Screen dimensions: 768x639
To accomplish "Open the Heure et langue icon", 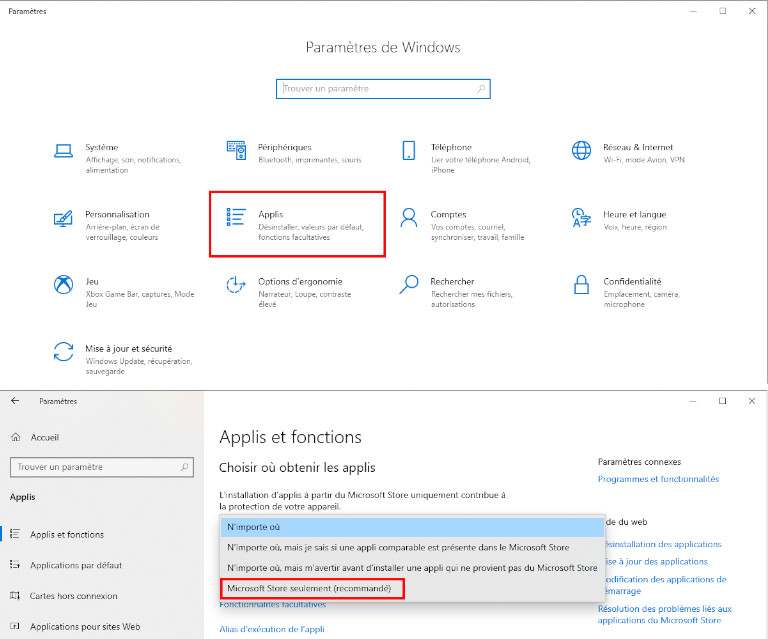I will tap(581, 217).
